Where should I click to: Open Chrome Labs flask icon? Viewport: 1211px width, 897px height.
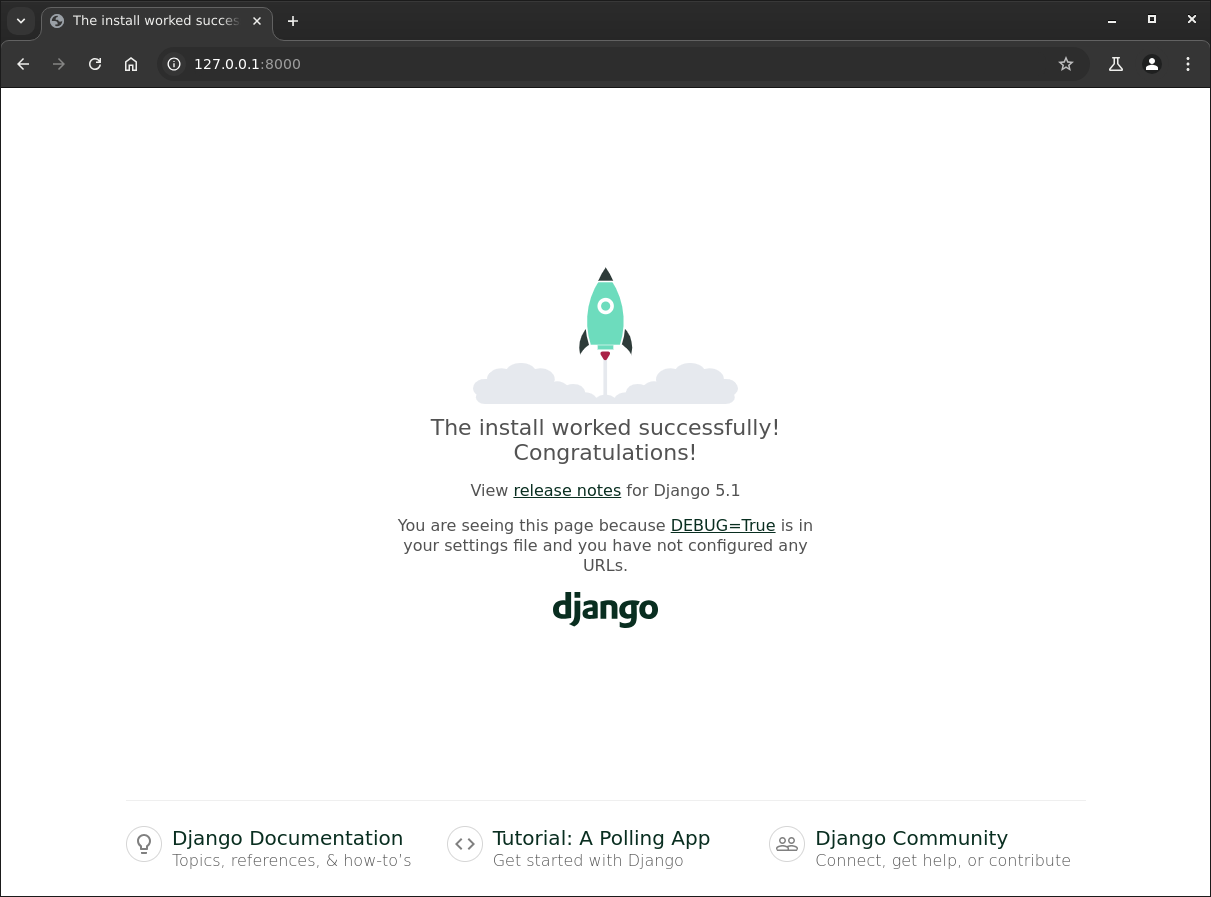[x=1116, y=64]
